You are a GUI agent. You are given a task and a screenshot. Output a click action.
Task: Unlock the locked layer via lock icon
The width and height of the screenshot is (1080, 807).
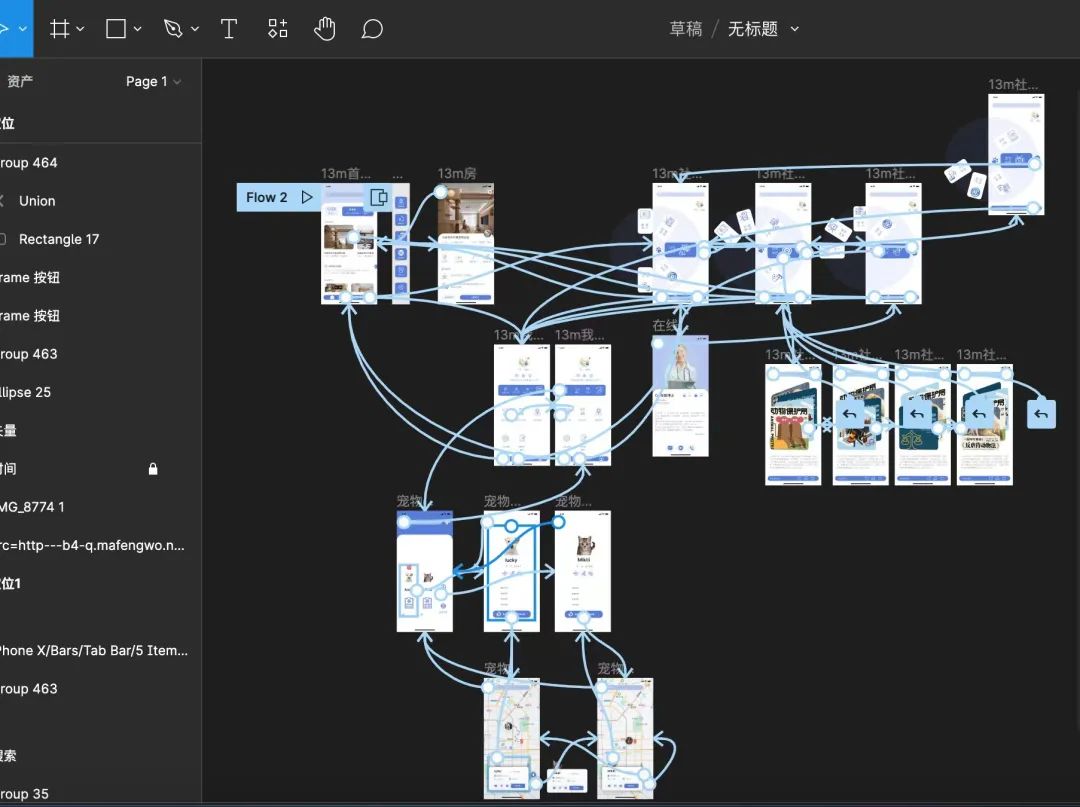153,468
